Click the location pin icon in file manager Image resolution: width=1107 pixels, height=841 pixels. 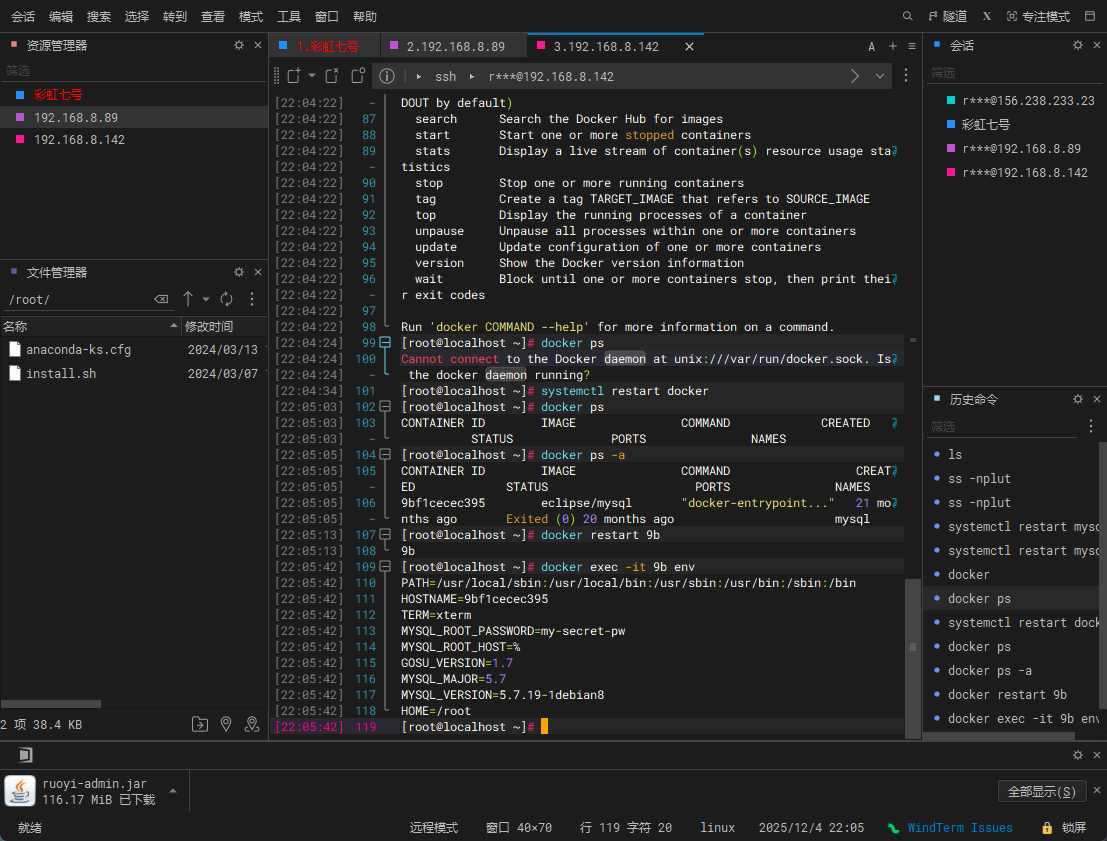tap(226, 724)
